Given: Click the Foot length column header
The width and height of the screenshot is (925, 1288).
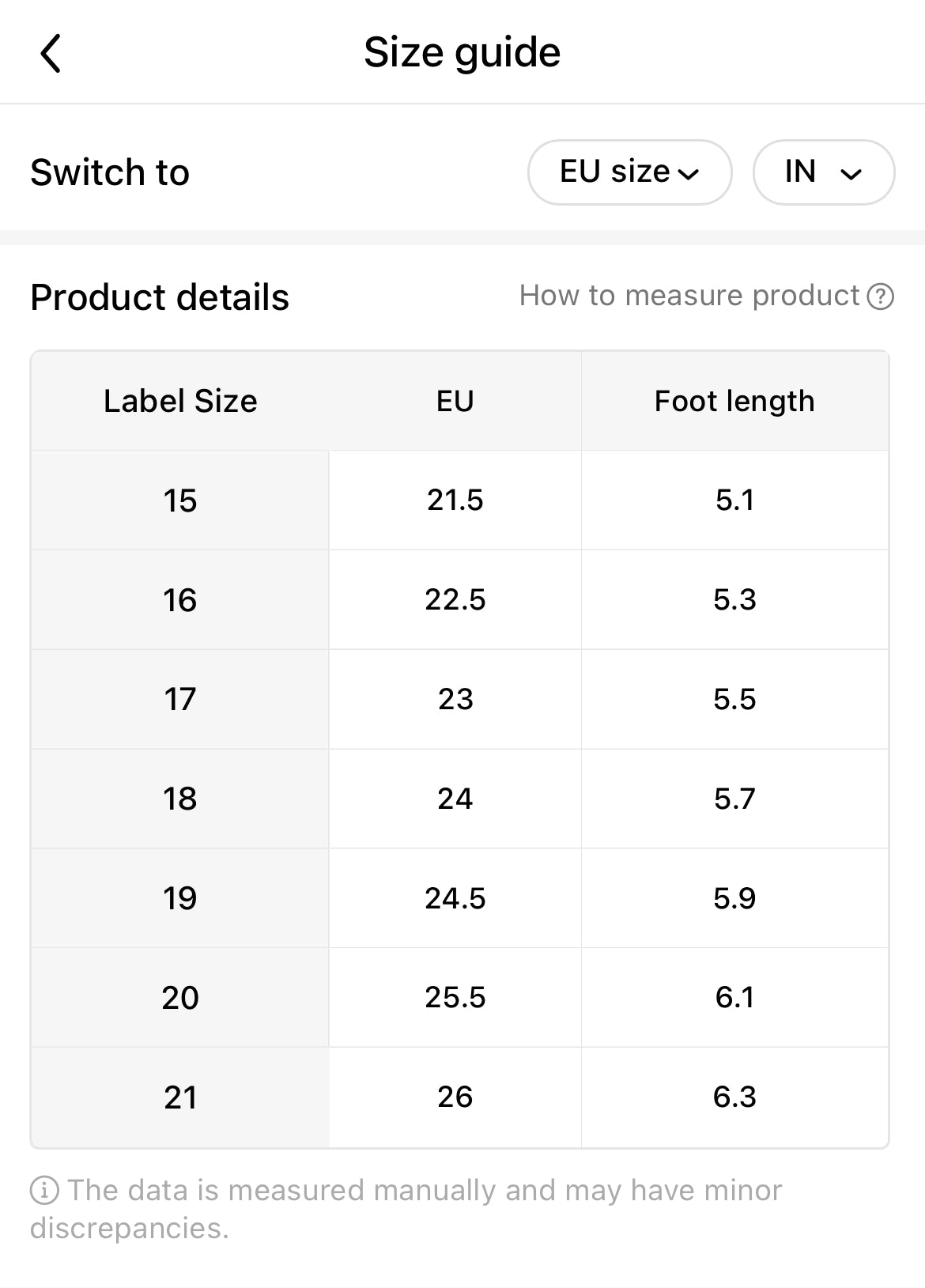Looking at the screenshot, I should pyautogui.click(x=734, y=401).
